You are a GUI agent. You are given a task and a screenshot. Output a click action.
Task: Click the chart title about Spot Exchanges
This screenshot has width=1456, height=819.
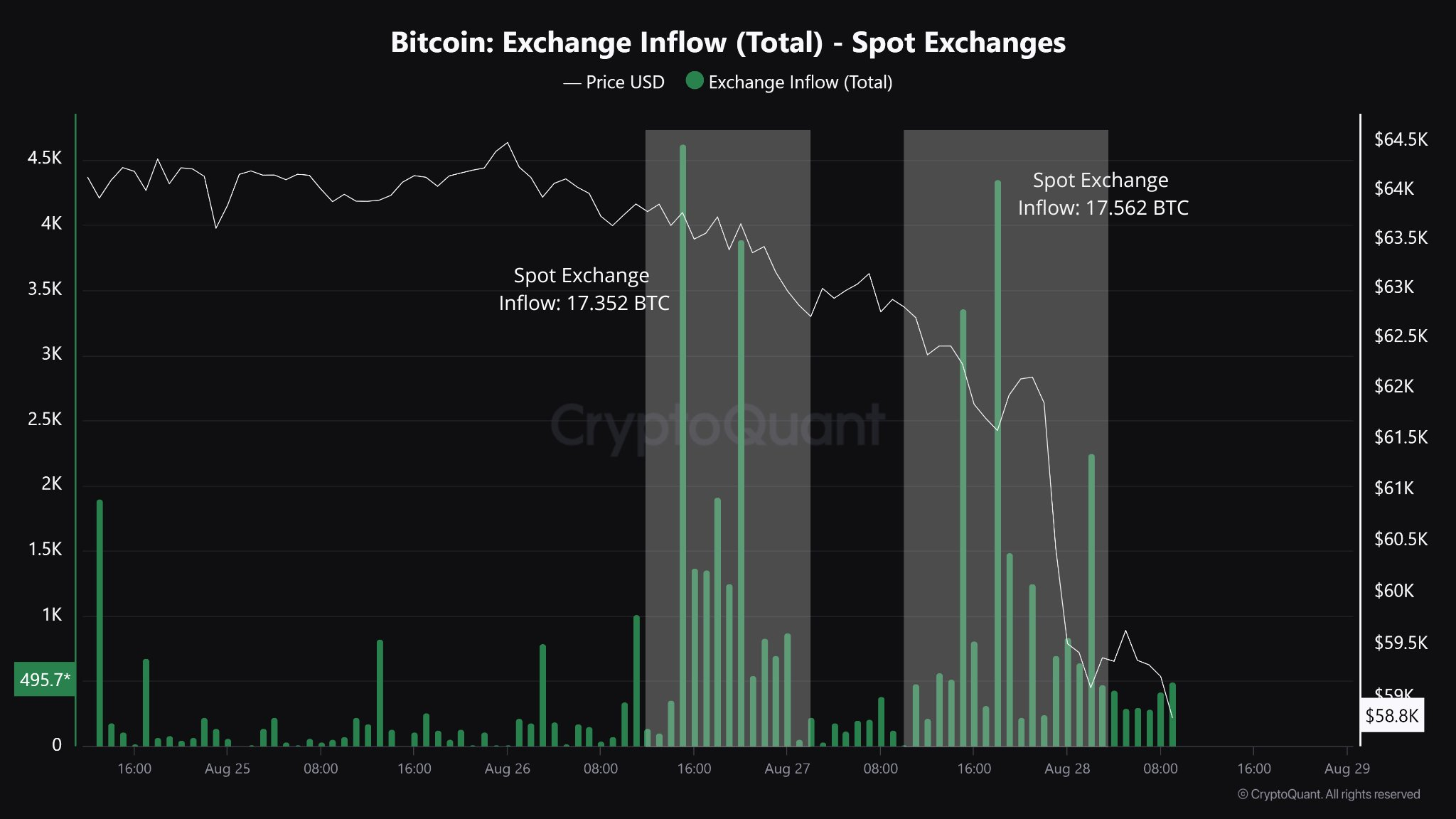728,43
